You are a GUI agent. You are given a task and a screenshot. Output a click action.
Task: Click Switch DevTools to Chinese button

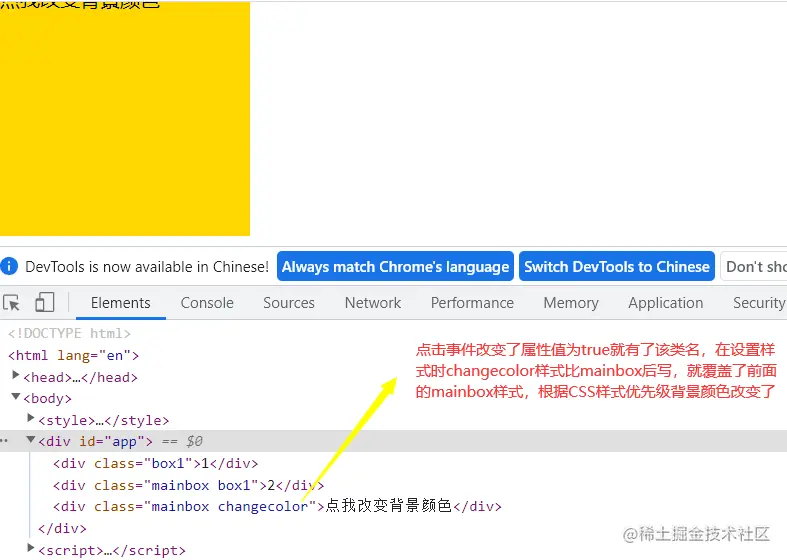coord(617,266)
